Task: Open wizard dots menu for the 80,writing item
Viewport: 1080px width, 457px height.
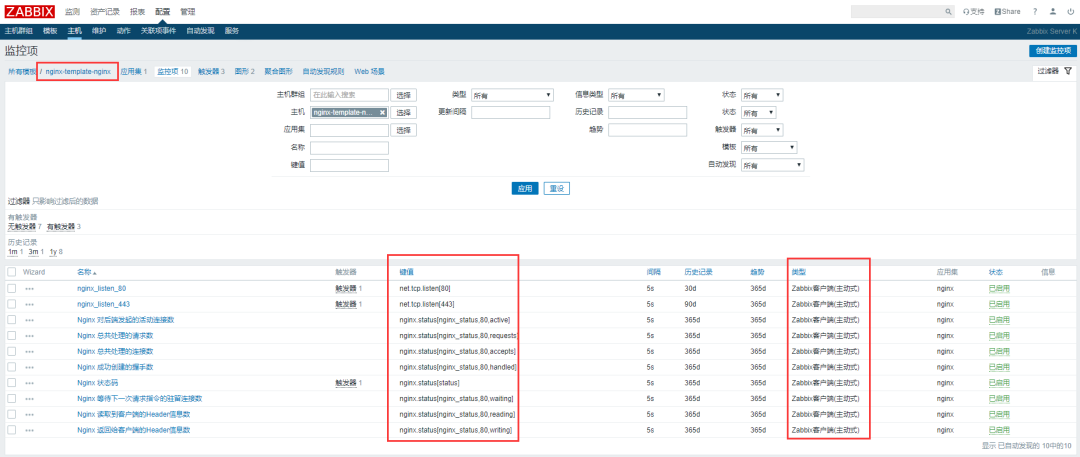Action: 30,431
